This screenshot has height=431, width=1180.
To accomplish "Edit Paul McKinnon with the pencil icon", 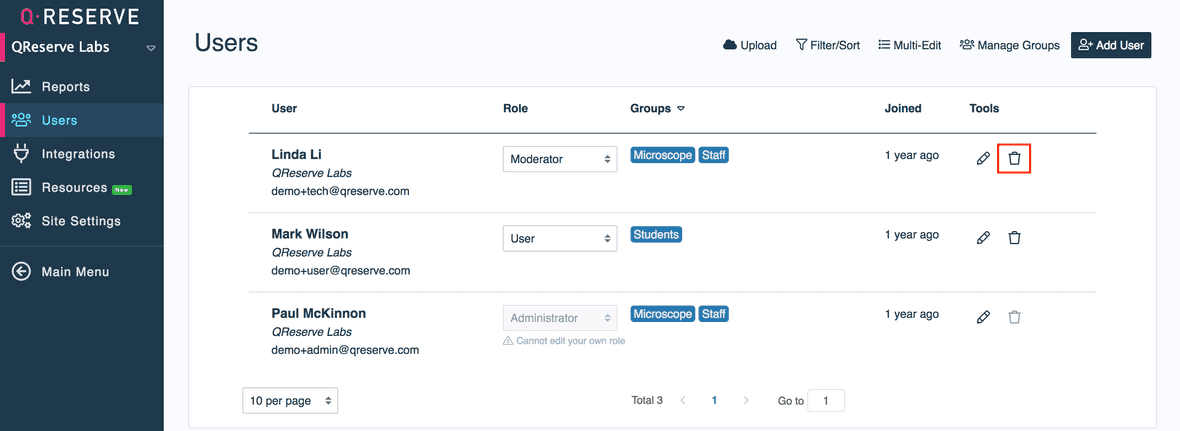I will (x=983, y=317).
